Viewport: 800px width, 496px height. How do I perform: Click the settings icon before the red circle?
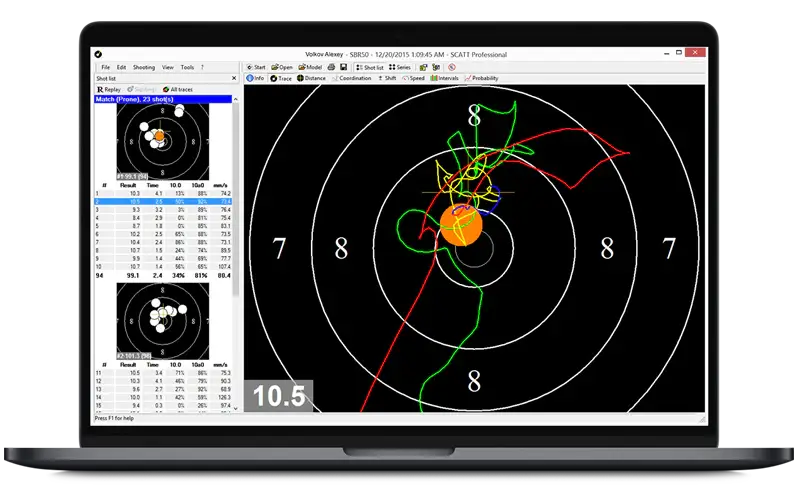pyautogui.click(x=436, y=67)
